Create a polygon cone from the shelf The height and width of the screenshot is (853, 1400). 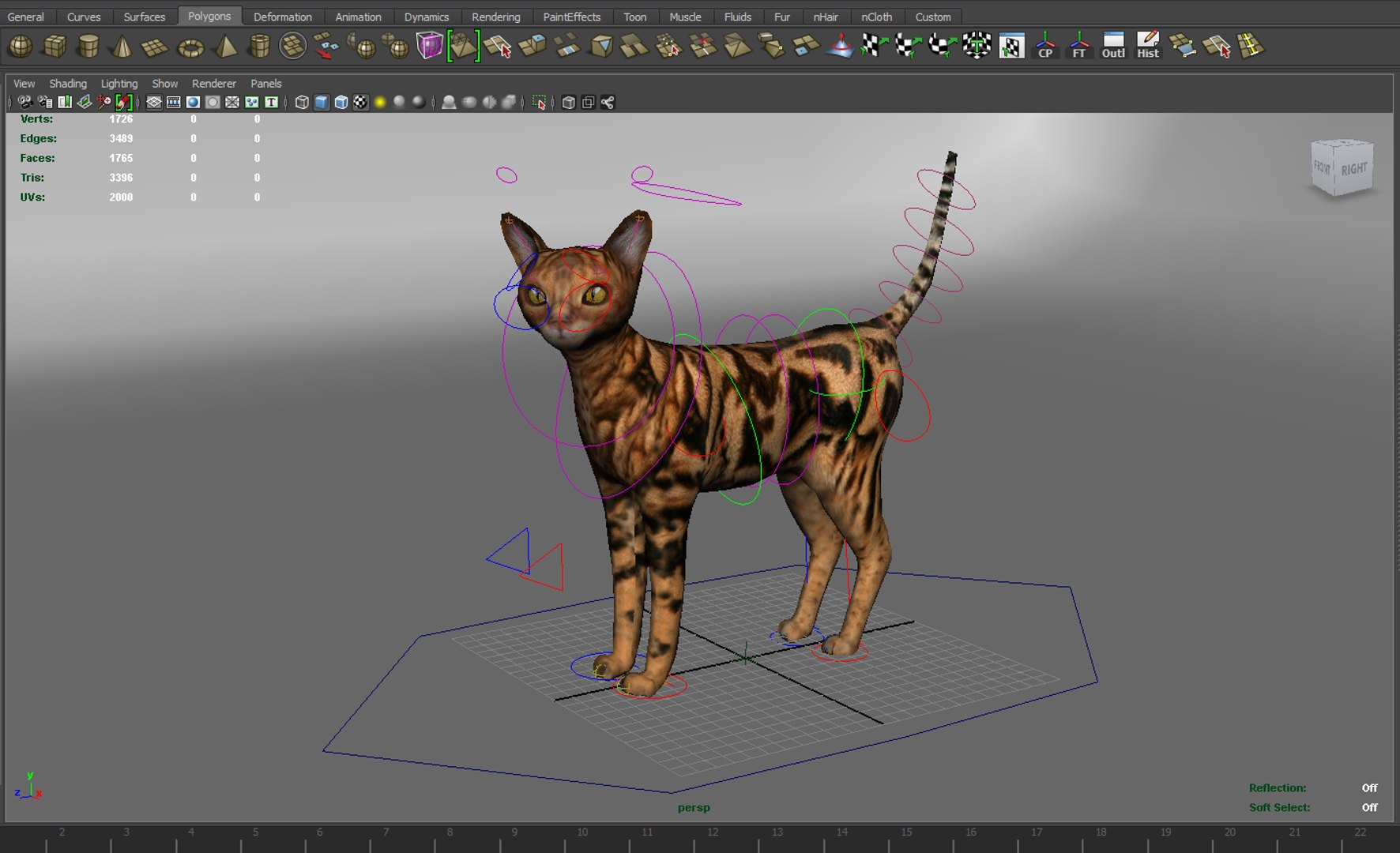(122, 47)
